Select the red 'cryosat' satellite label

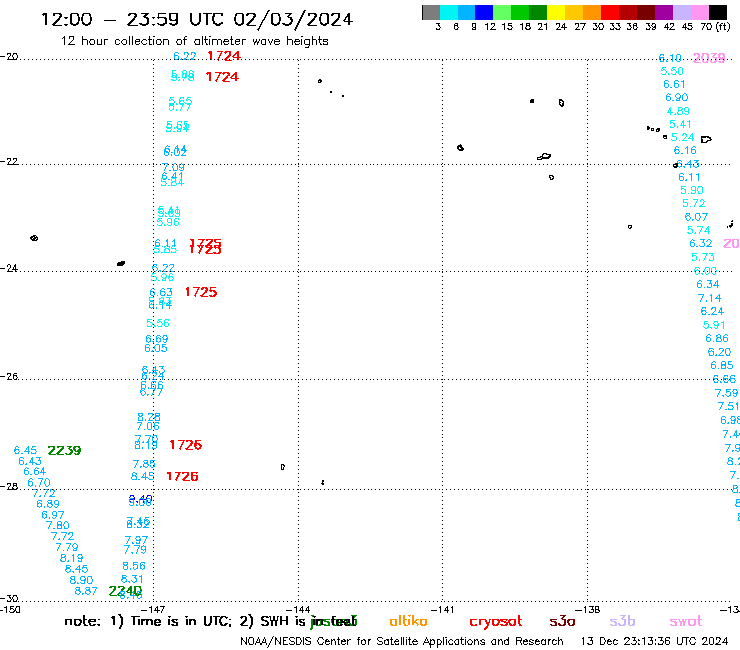(x=496, y=621)
